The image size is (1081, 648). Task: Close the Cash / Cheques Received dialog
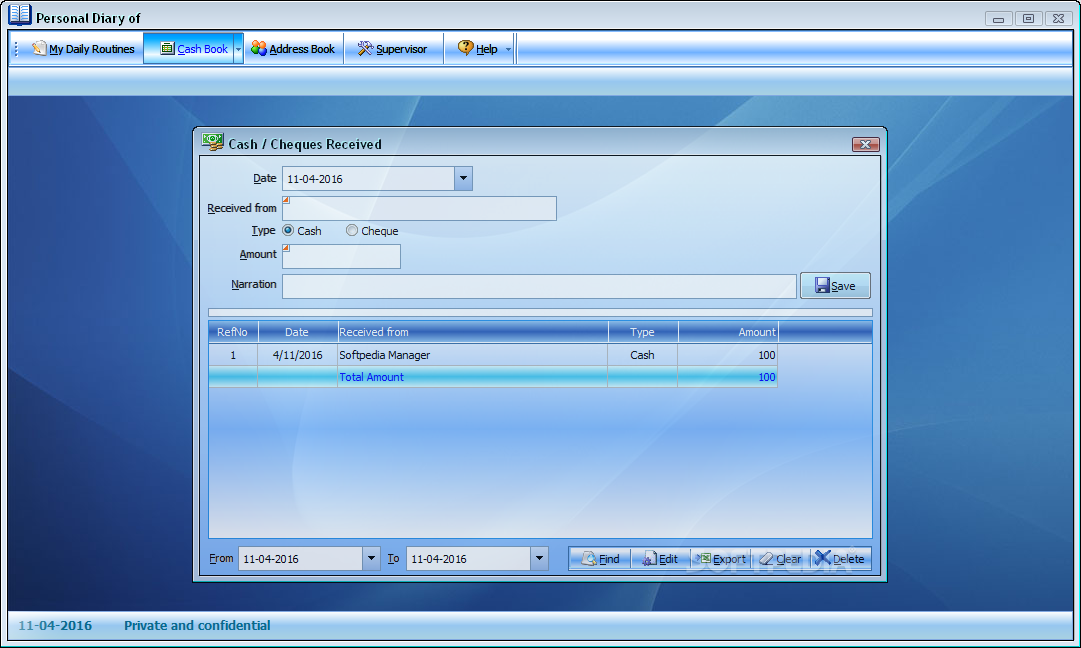click(x=865, y=144)
